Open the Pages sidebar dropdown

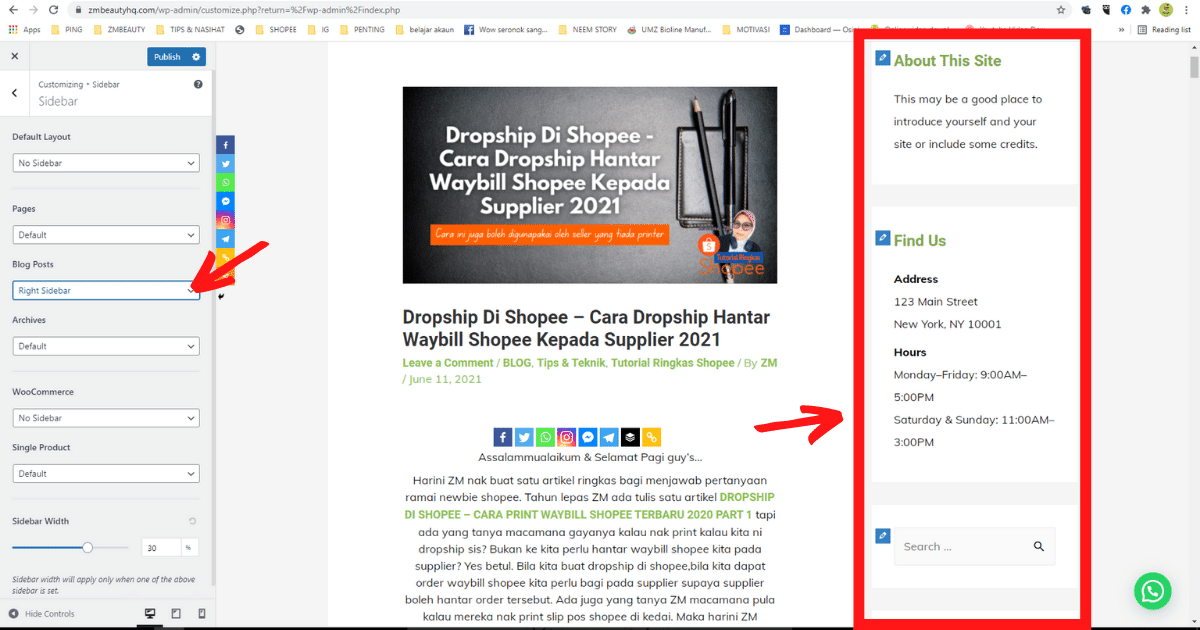point(106,235)
